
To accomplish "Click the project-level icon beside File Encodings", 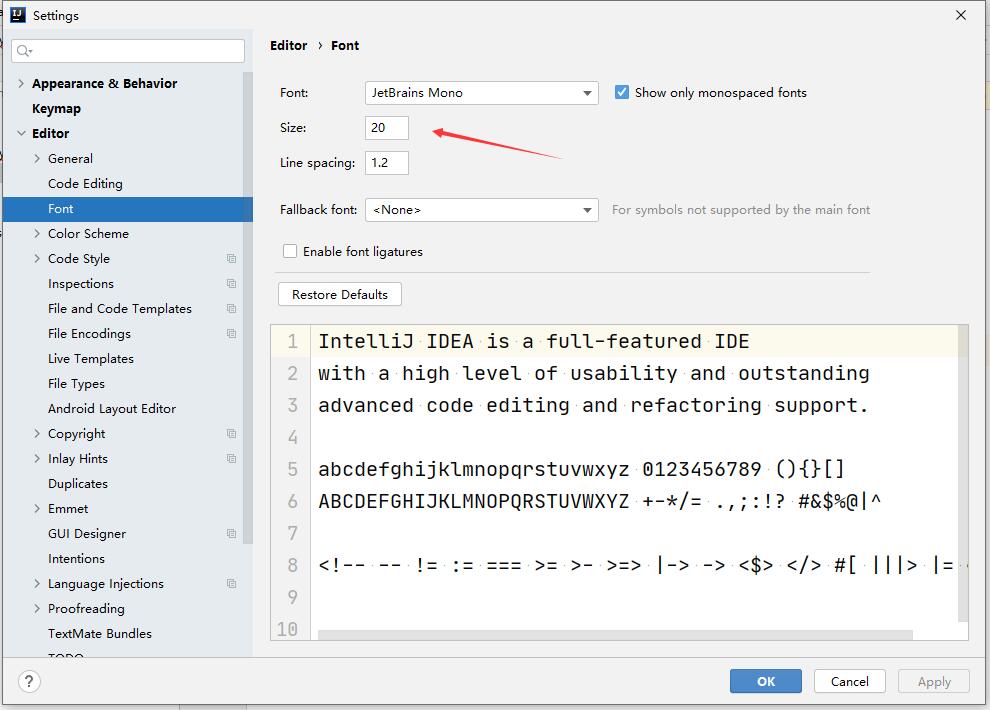I will [x=232, y=334].
